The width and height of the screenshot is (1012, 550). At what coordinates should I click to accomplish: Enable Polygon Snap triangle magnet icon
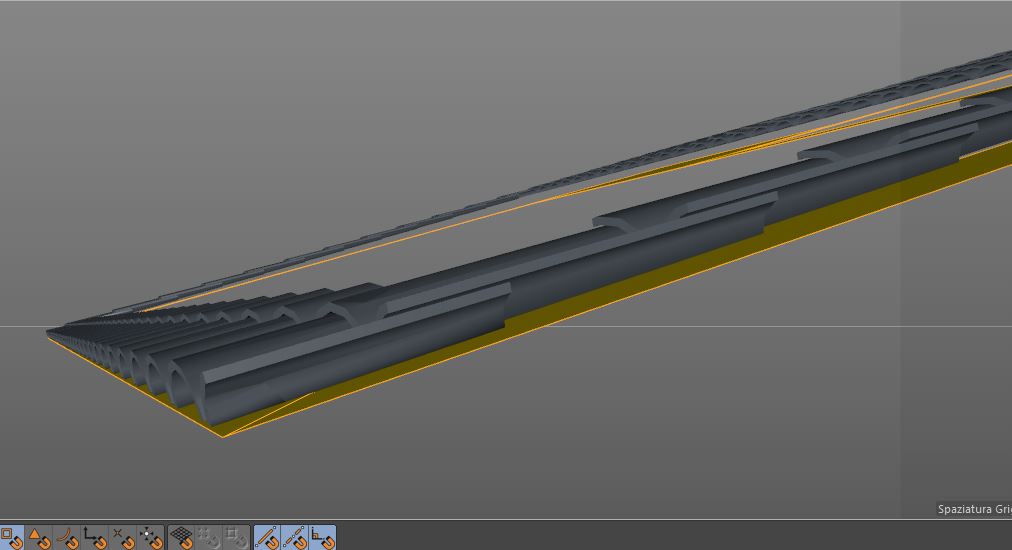click(39, 538)
